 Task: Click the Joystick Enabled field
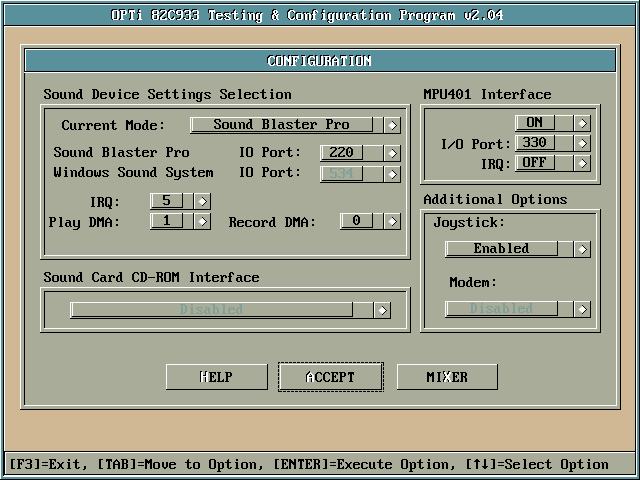(x=501, y=249)
